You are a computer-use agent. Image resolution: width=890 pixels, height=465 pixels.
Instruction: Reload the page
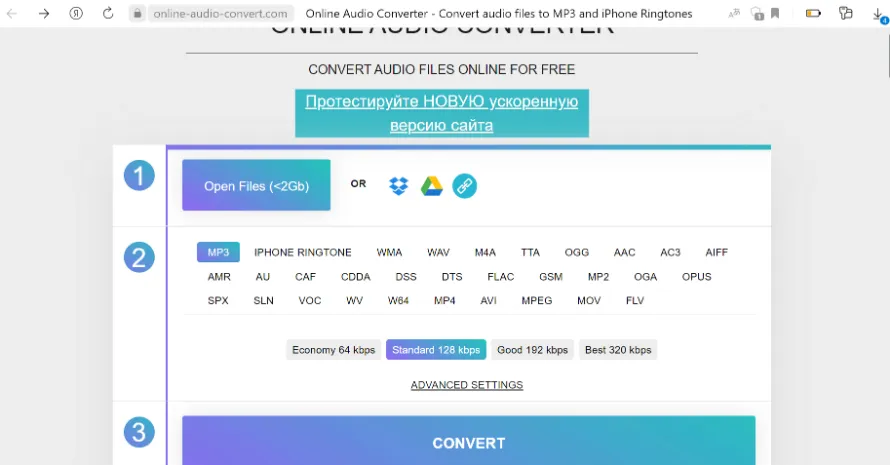(108, 13)
